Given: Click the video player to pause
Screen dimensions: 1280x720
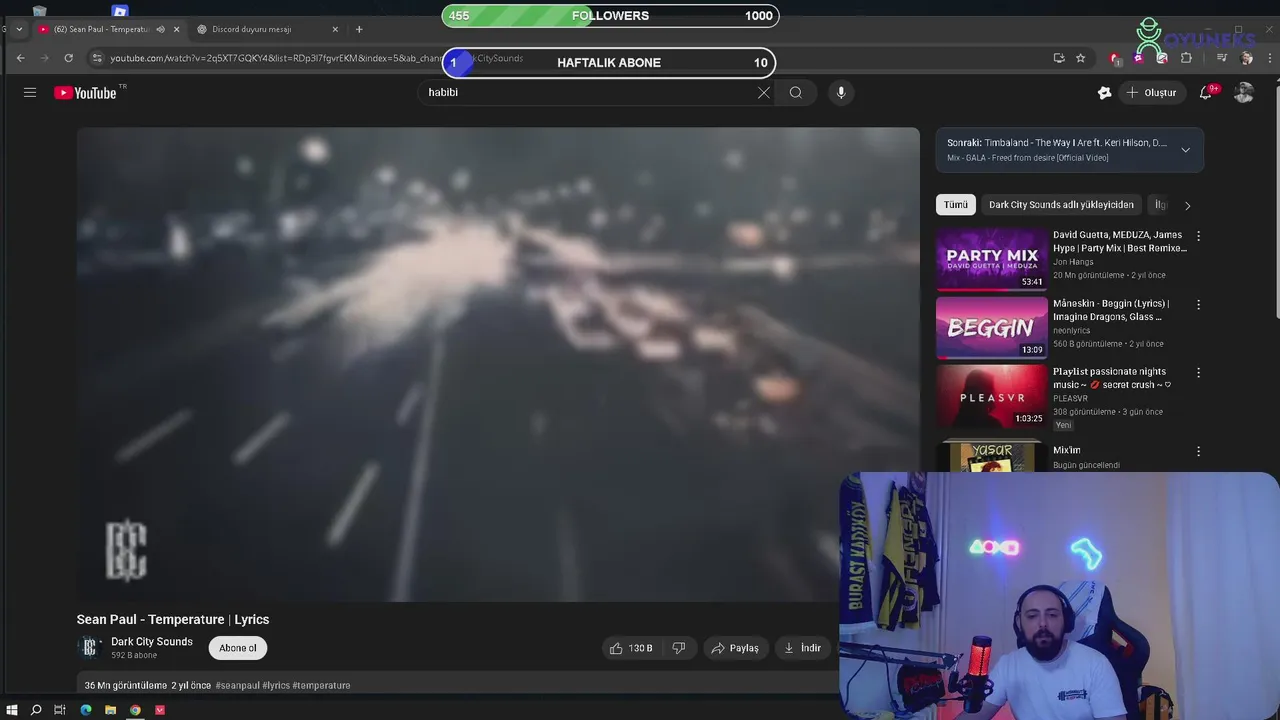Looking at the screenshot, I should click(x=498, y=364).
